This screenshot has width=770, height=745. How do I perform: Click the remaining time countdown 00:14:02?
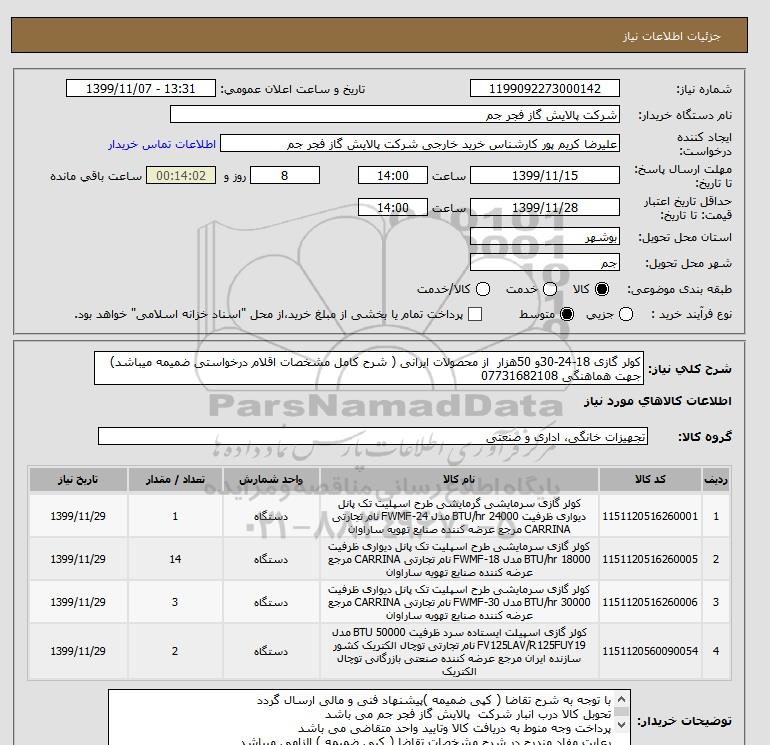181,175
